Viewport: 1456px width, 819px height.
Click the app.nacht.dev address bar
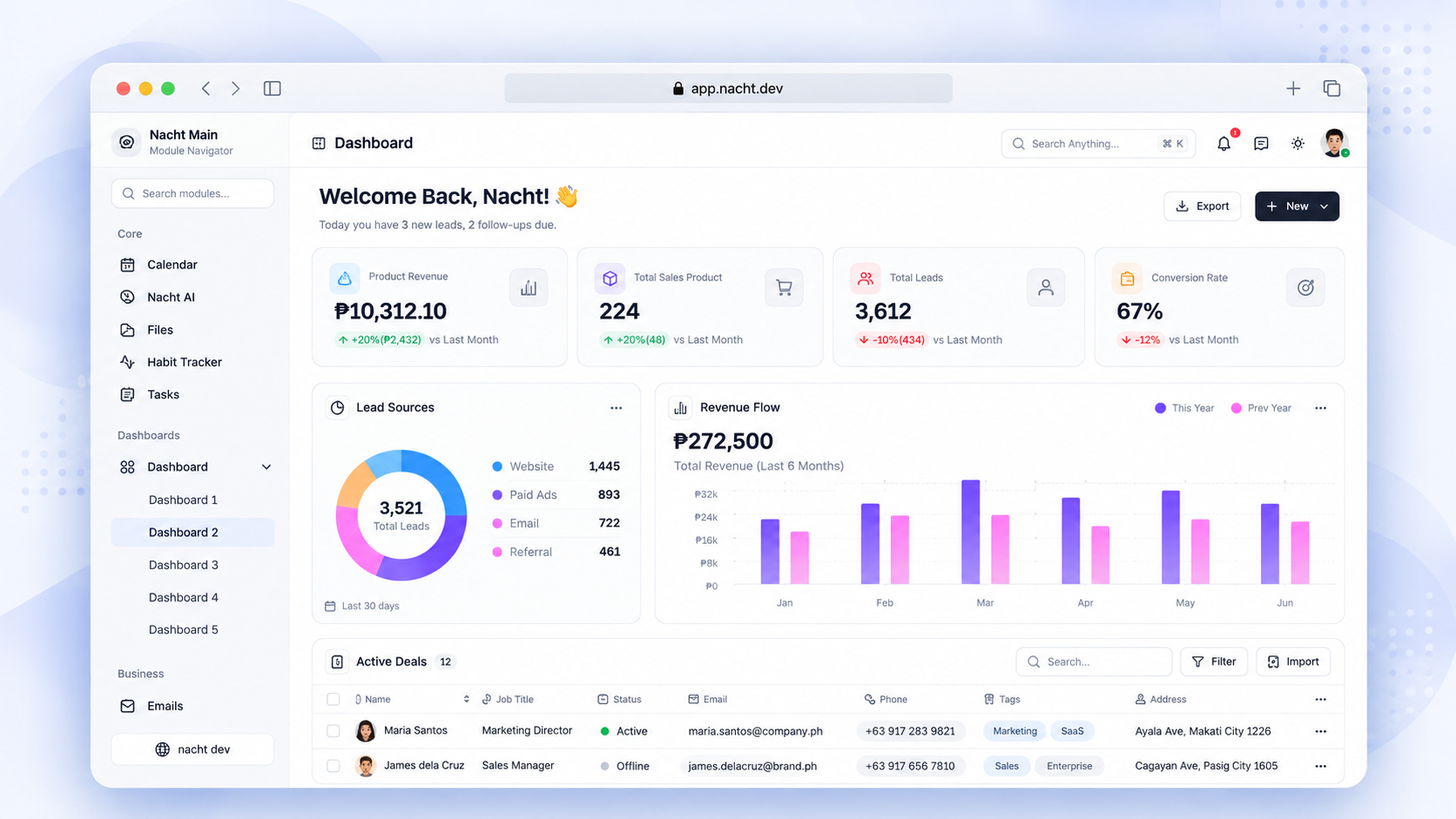pos(728,88)
